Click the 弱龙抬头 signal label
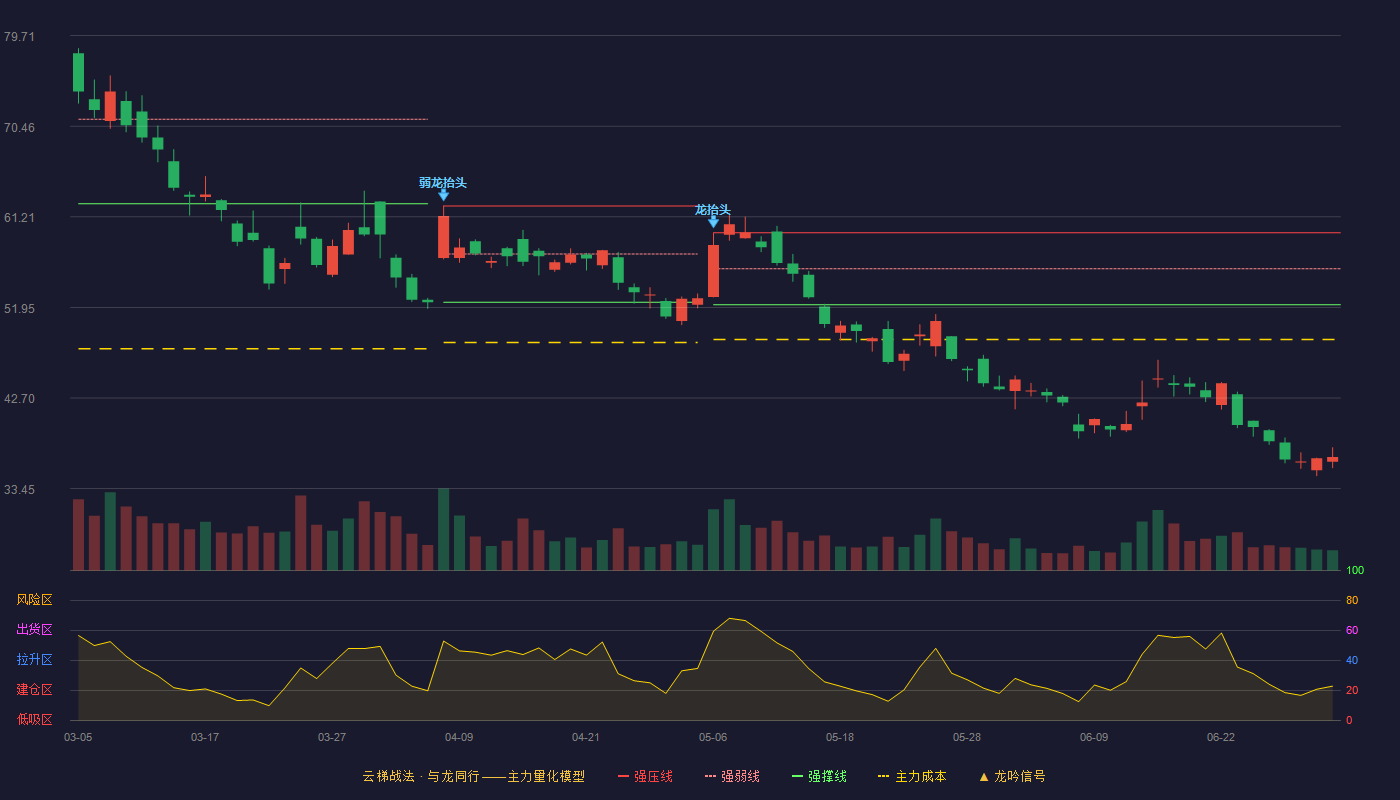 pyautogui.click(x=443, y=182)
